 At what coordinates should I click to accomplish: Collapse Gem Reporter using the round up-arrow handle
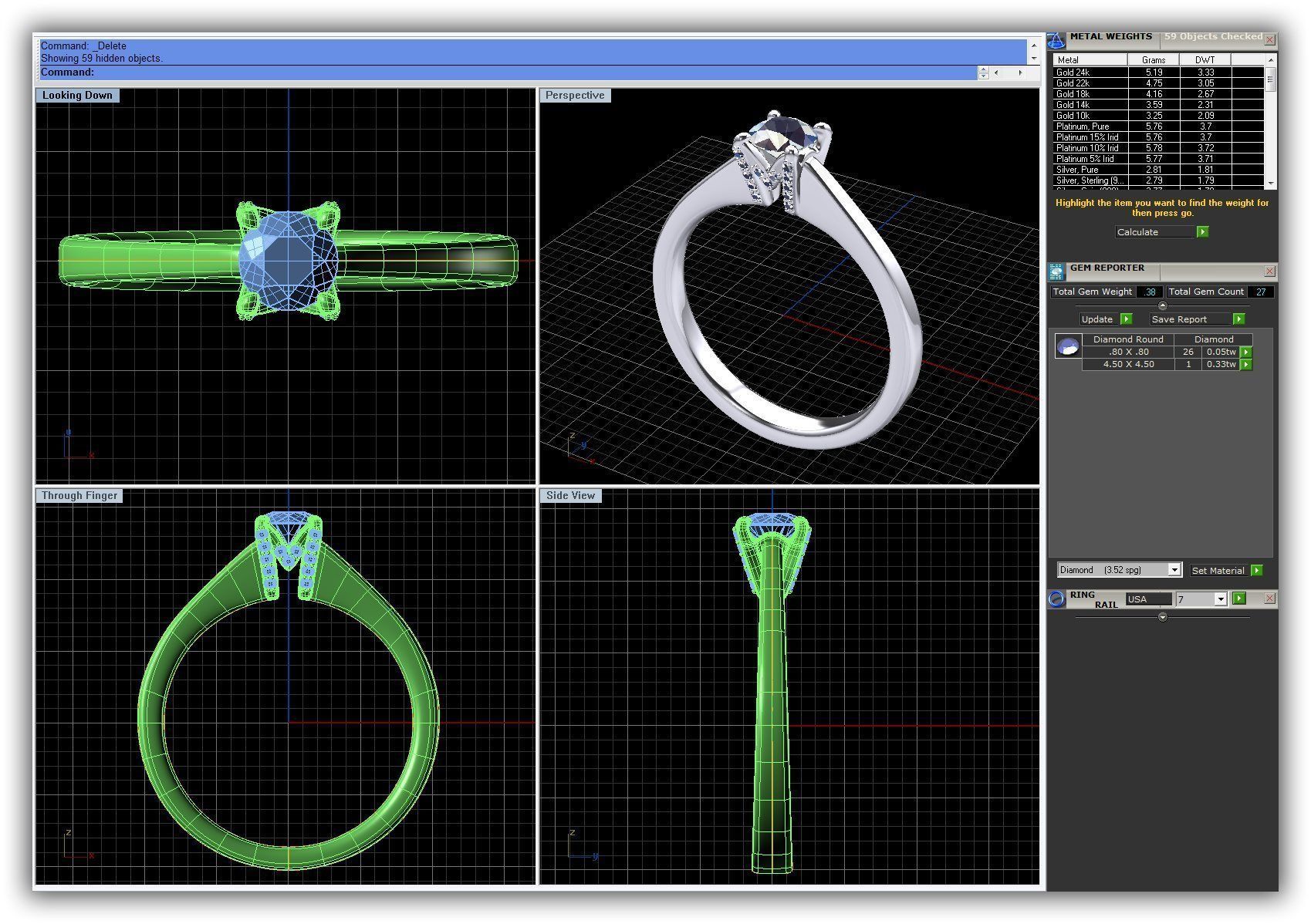pyautogui.click(x=1163, y=306)
